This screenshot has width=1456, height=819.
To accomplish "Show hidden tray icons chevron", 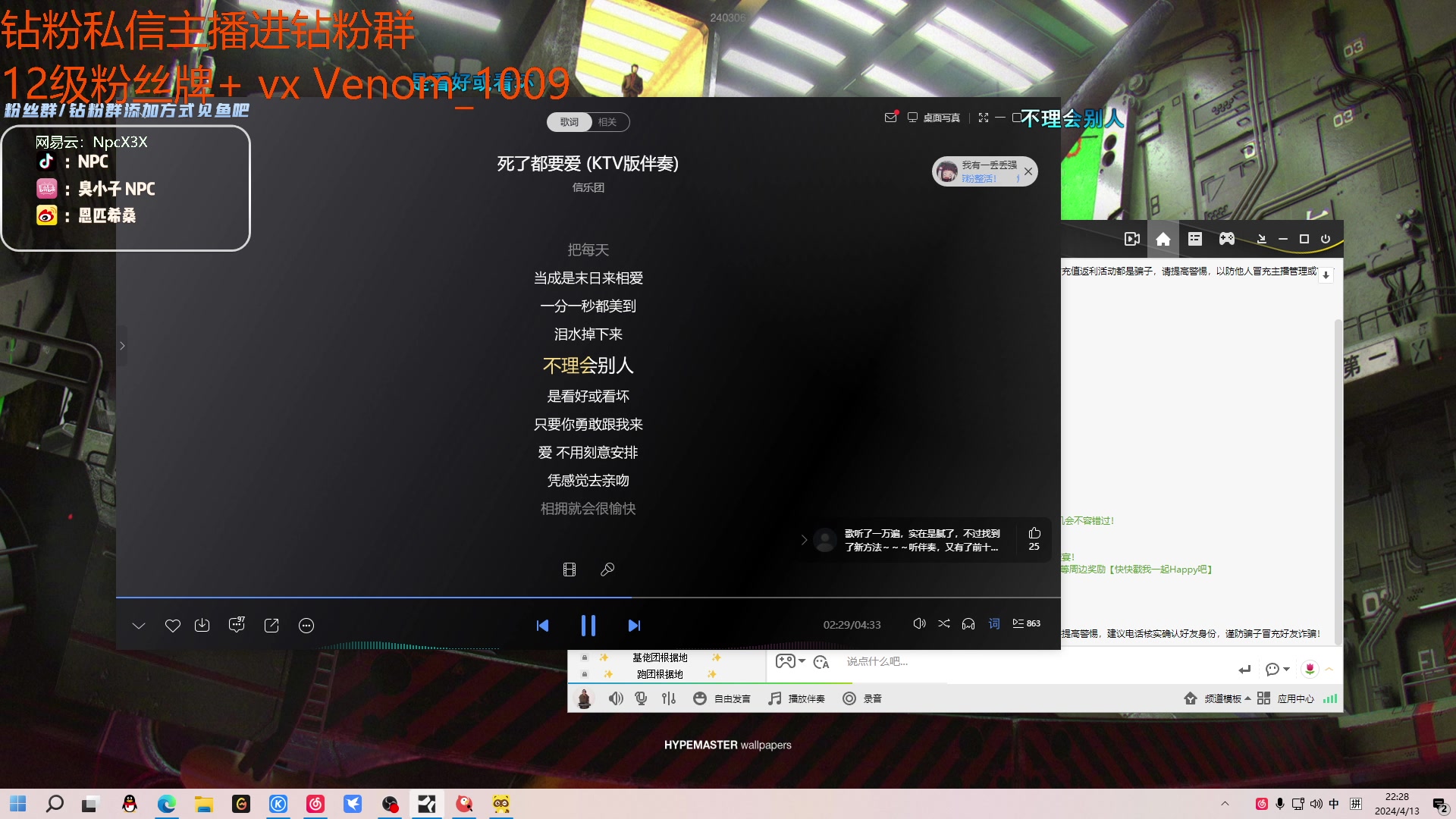I will coord(1225,804).
